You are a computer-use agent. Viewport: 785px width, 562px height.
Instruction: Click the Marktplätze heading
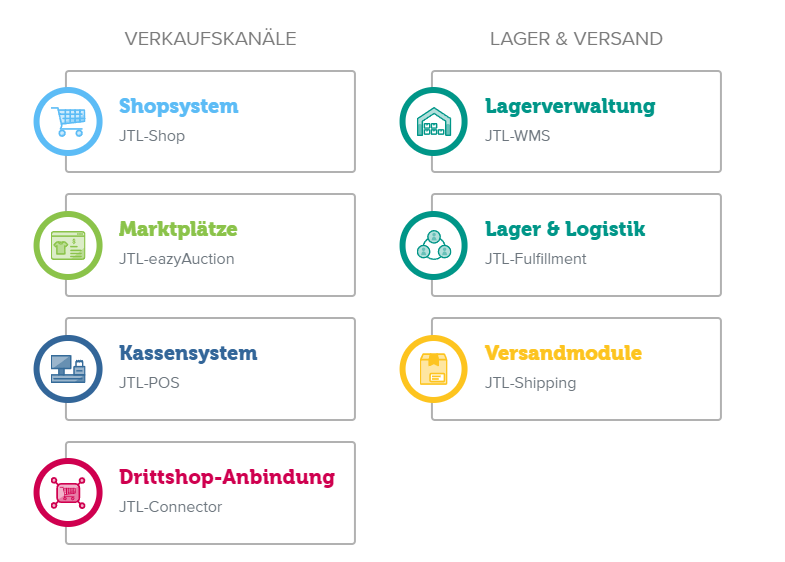[x=178, y=229]
